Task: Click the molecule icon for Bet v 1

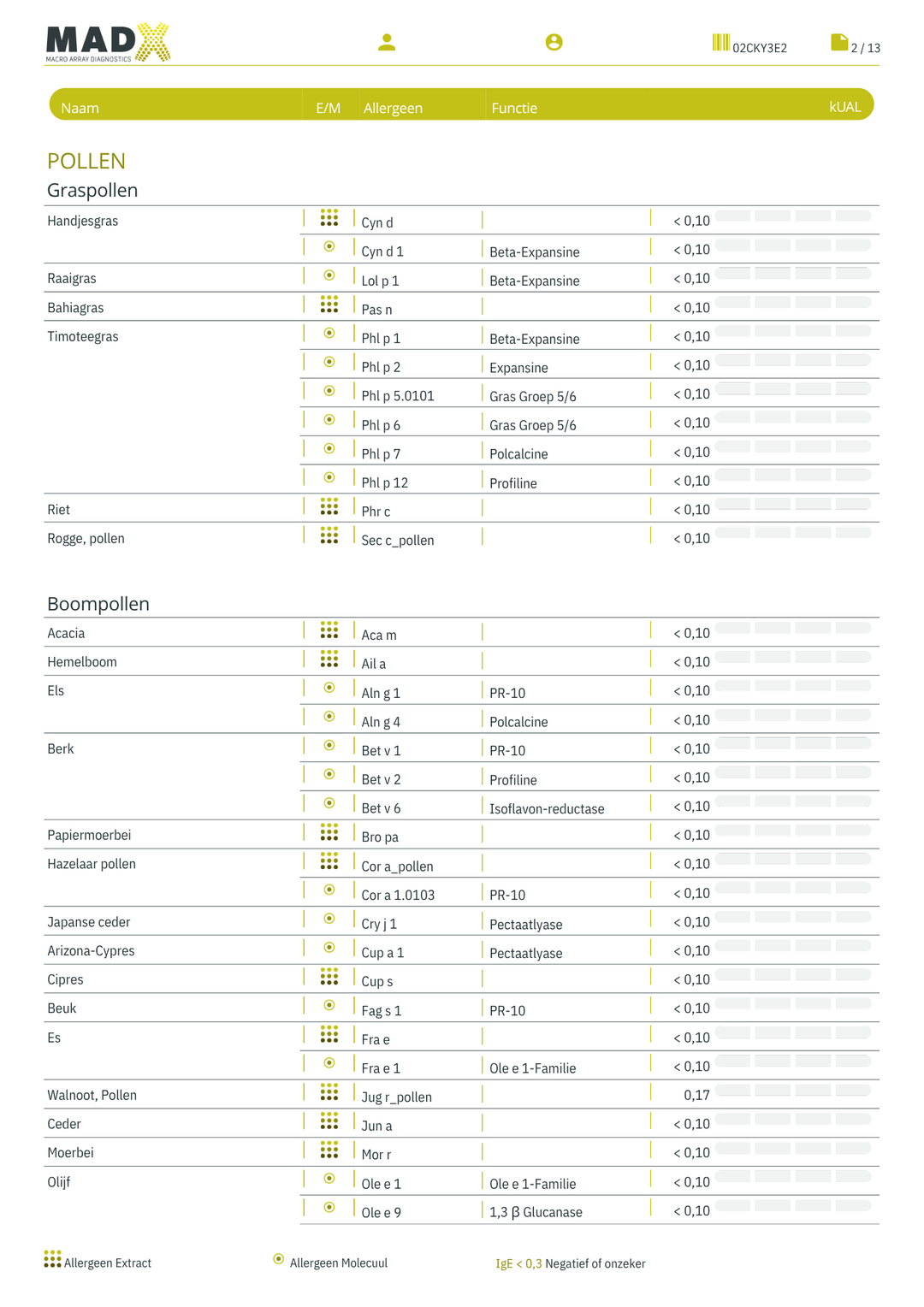Action: pyautogui.click(x=329, y=746)
